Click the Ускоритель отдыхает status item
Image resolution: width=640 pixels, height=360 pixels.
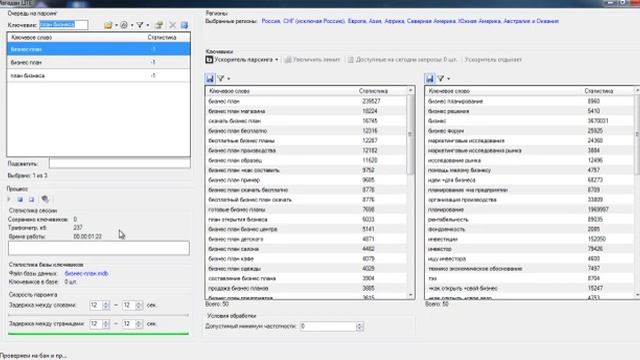coord(493,60)
